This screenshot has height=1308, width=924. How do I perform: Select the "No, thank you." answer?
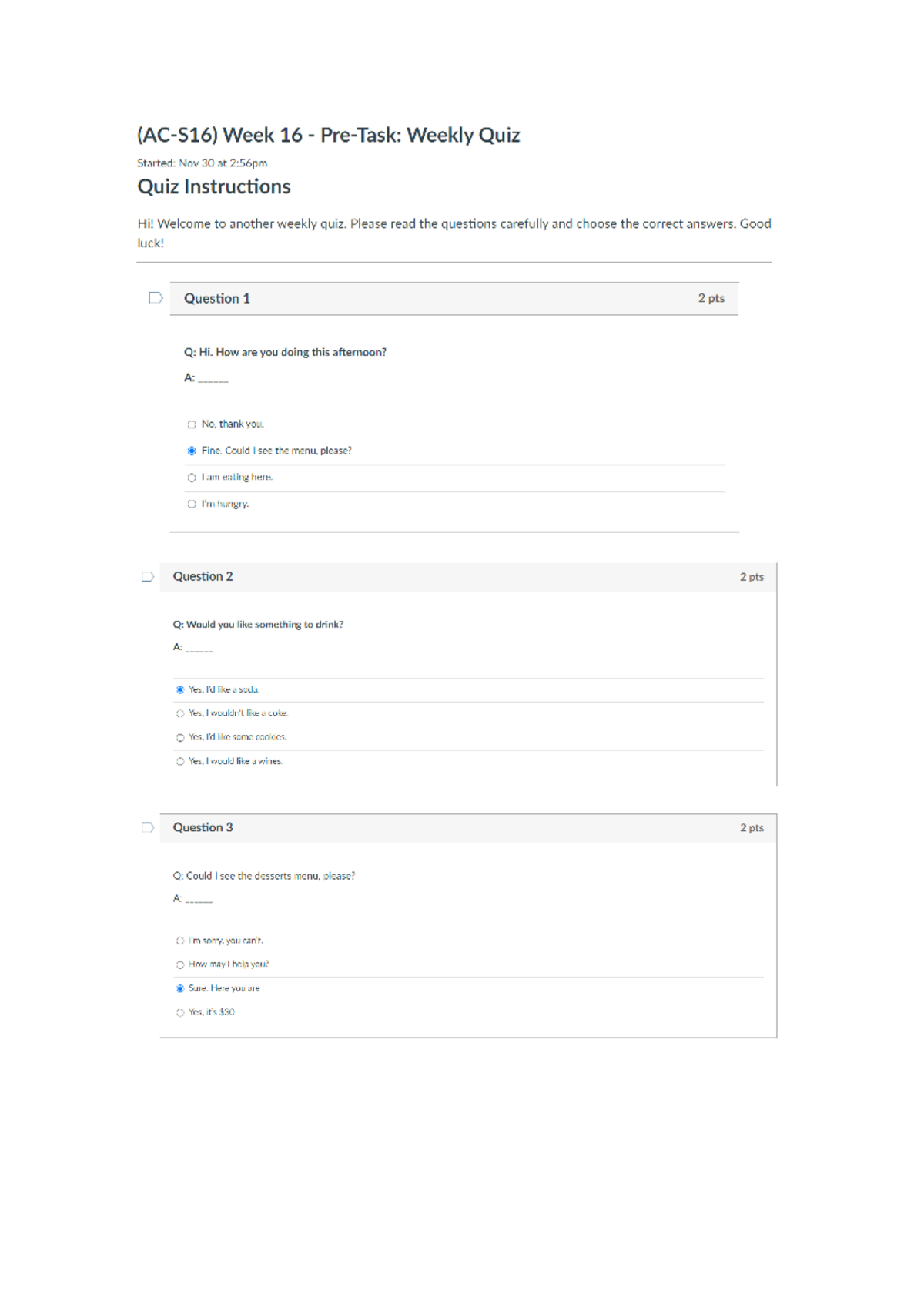pos(192,424)
